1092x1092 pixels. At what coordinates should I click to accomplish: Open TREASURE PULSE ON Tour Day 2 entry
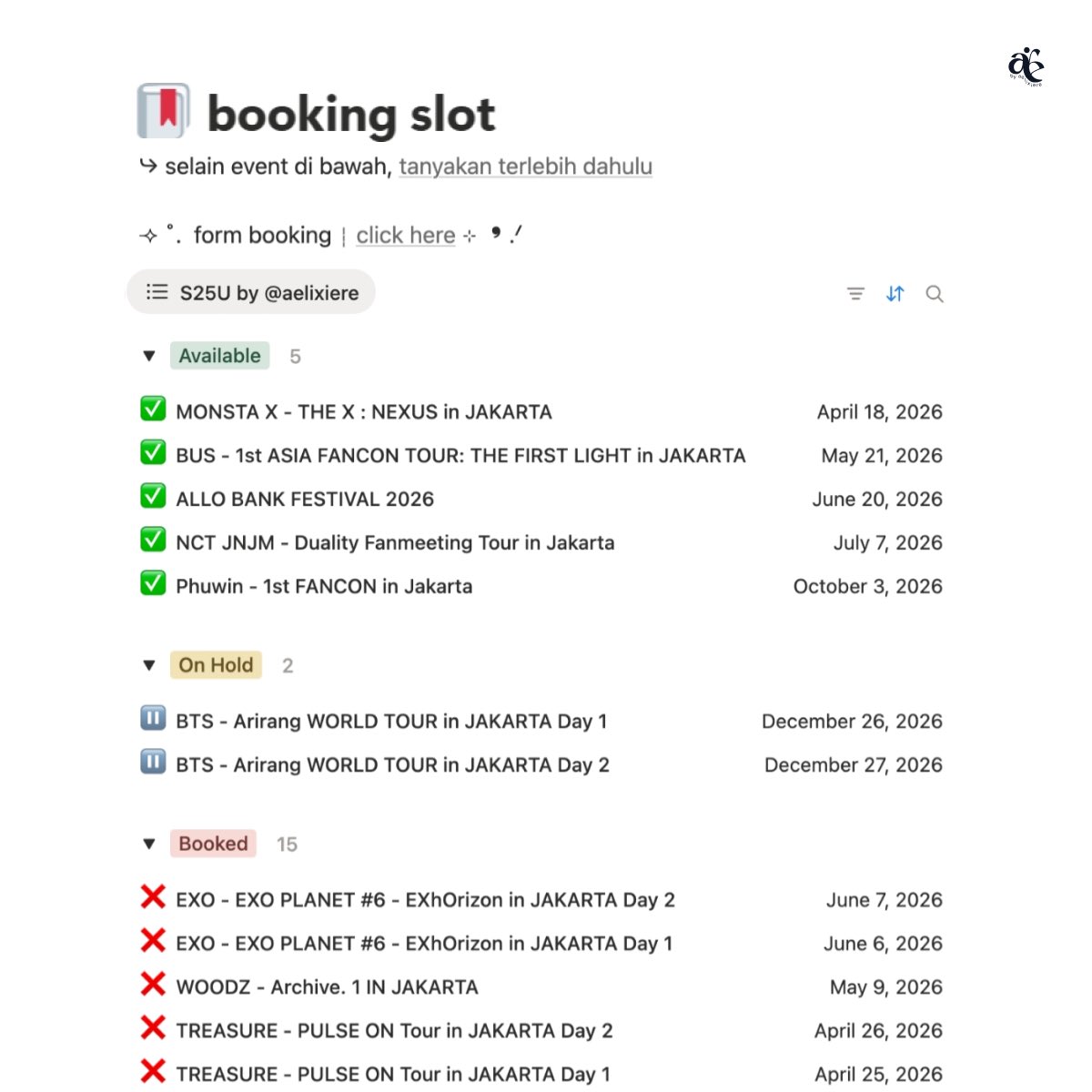[394, 1031]
